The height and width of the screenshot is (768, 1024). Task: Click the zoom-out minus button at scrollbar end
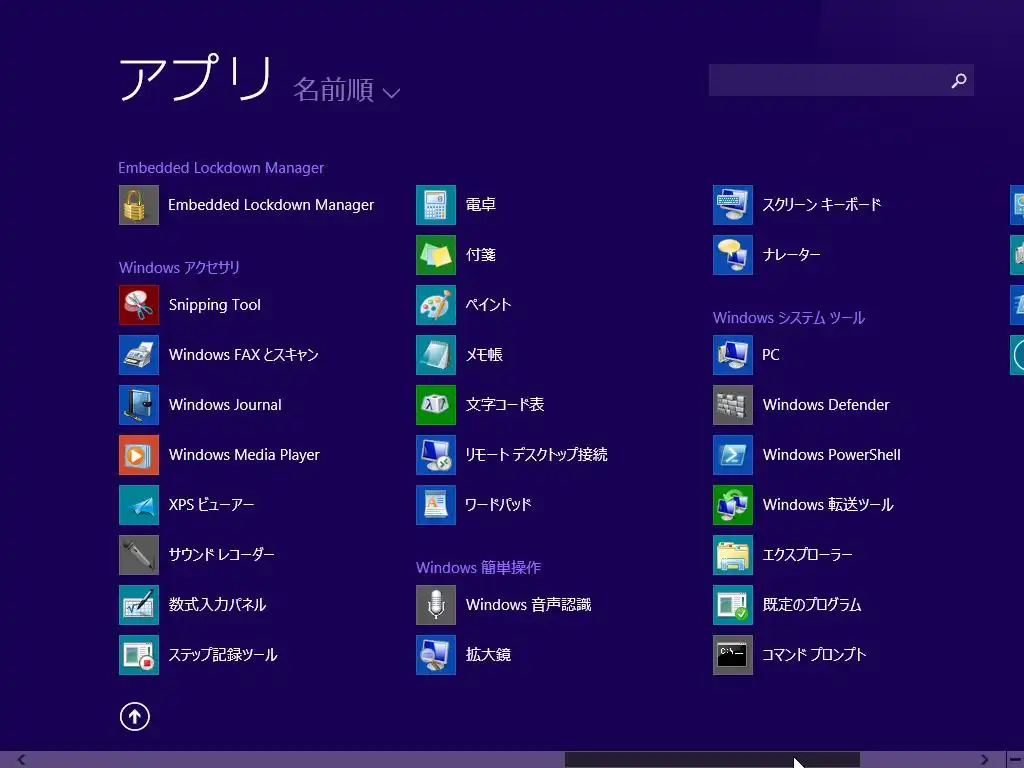[1015, 760]
